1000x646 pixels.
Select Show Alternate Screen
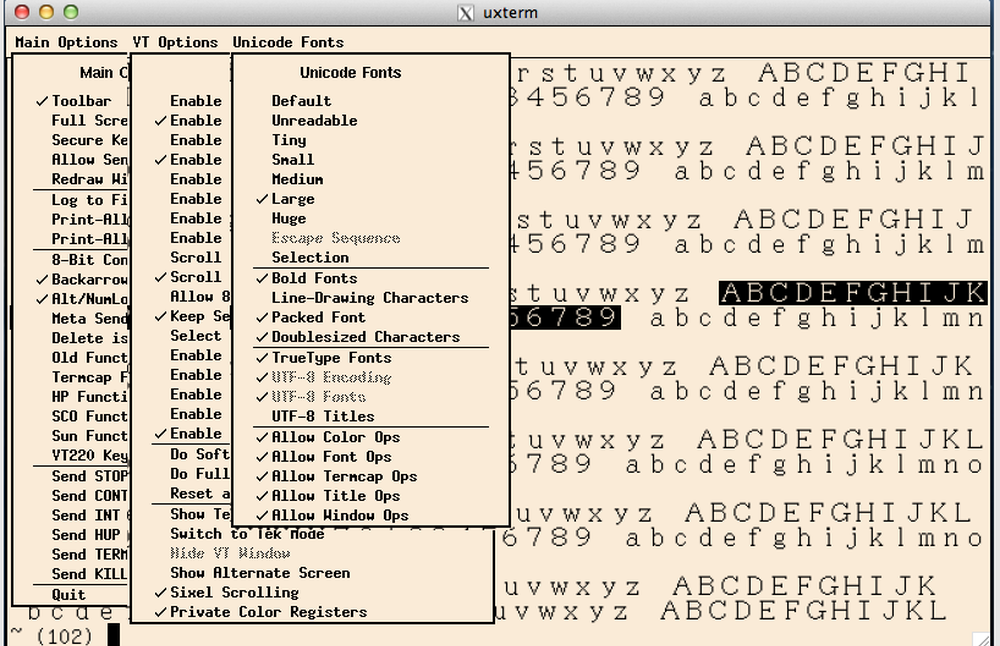[x=260, y=573]
